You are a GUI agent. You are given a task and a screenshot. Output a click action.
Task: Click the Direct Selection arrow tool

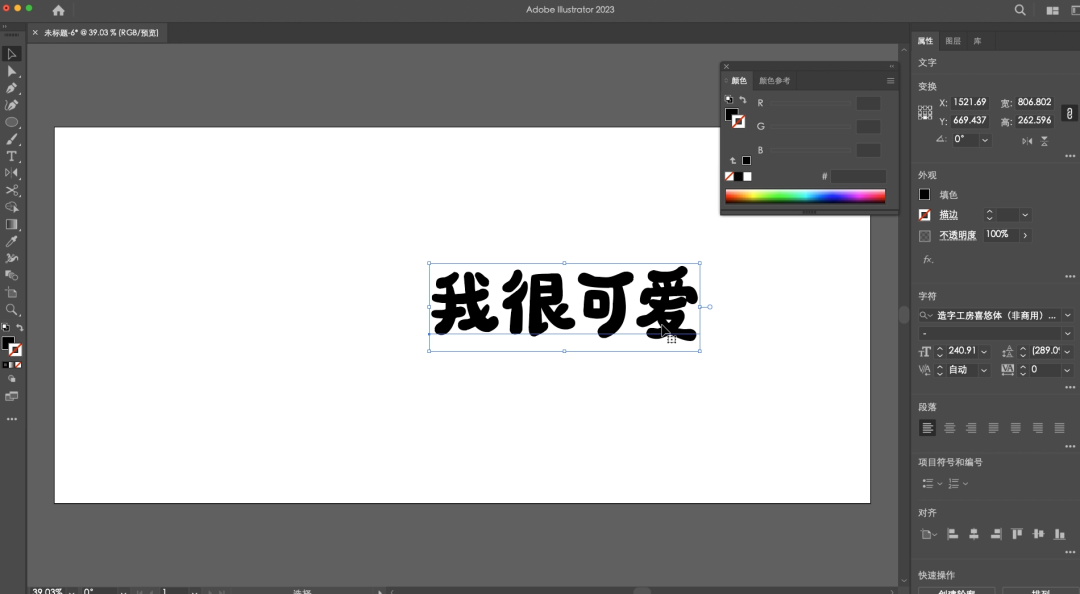click(12, 71)
